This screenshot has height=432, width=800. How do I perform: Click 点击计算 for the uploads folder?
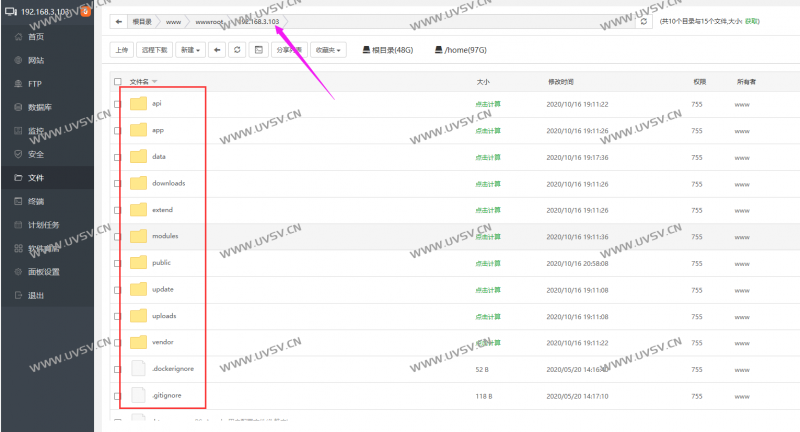[x=488, y=316]
